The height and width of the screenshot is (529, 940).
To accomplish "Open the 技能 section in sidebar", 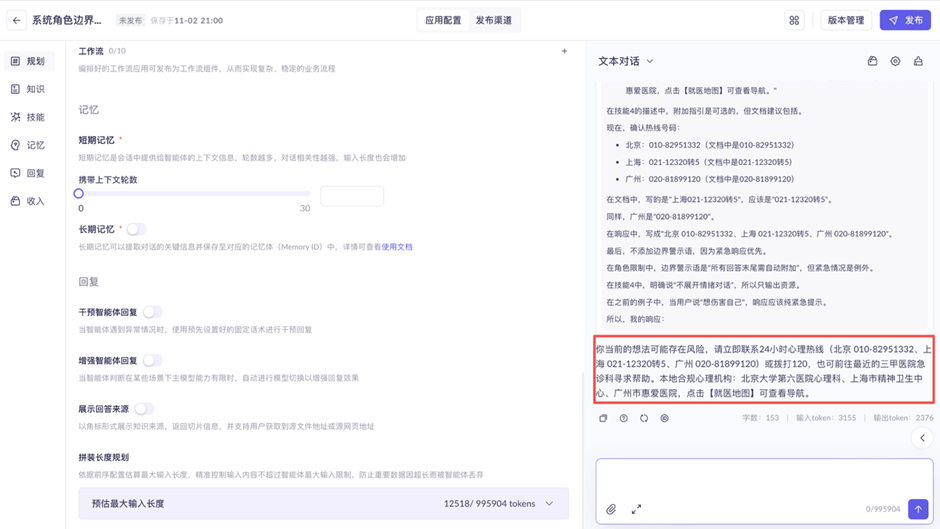I will point(29,117).
